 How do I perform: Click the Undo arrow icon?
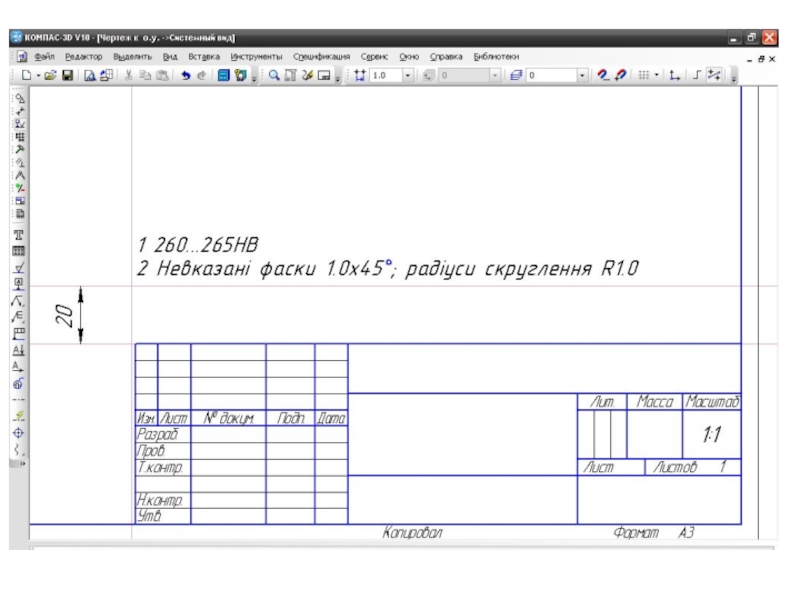tap(187, 75)
